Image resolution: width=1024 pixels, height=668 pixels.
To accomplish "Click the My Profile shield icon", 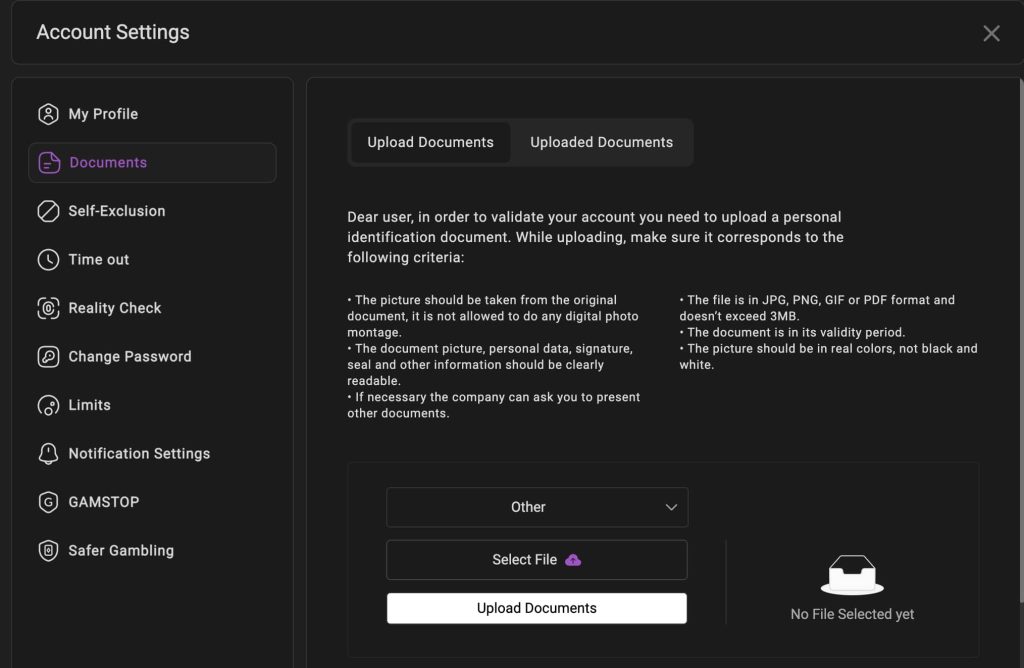I will coord(48,114).
